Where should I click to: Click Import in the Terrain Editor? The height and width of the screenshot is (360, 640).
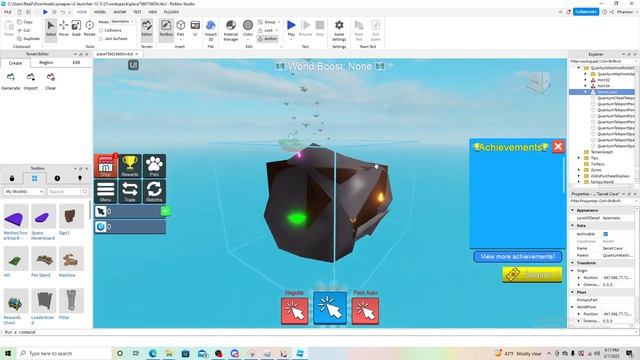(x=31, y=82)
